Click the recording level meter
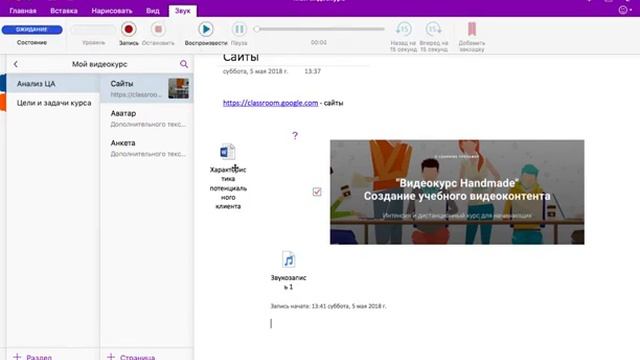 pos(93,29)
